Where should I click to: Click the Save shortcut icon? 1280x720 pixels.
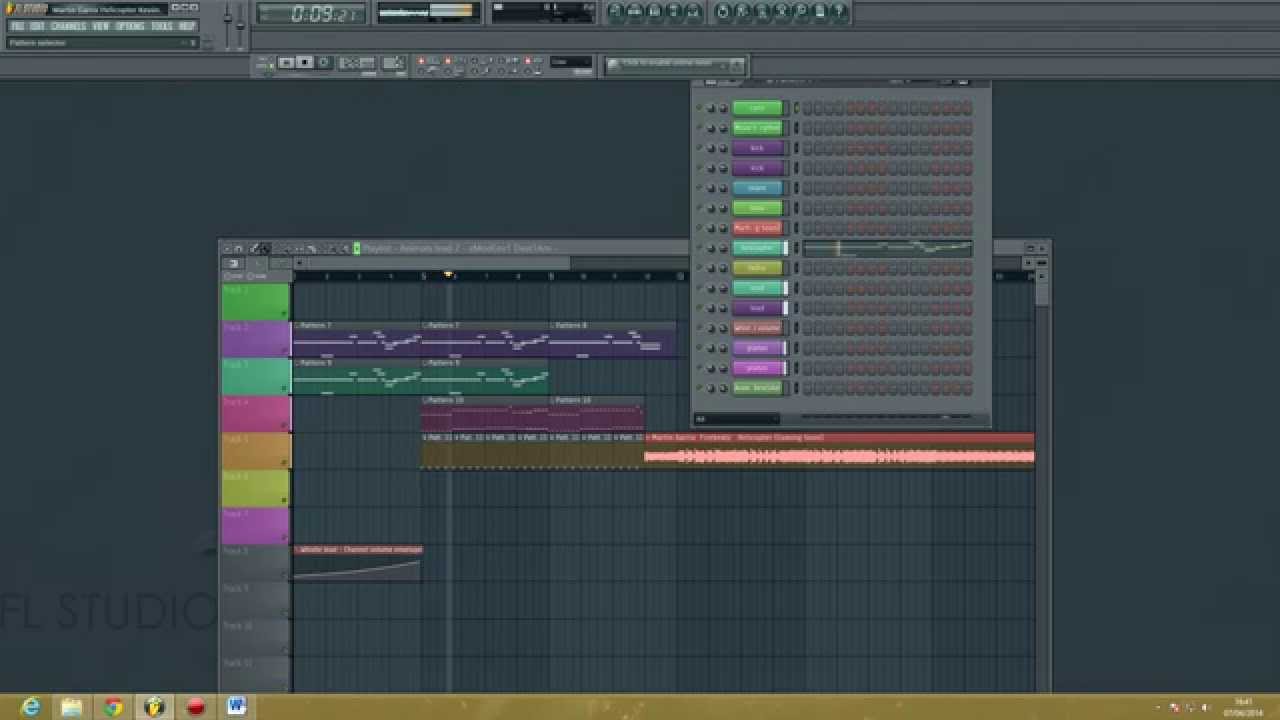point(741,12)
